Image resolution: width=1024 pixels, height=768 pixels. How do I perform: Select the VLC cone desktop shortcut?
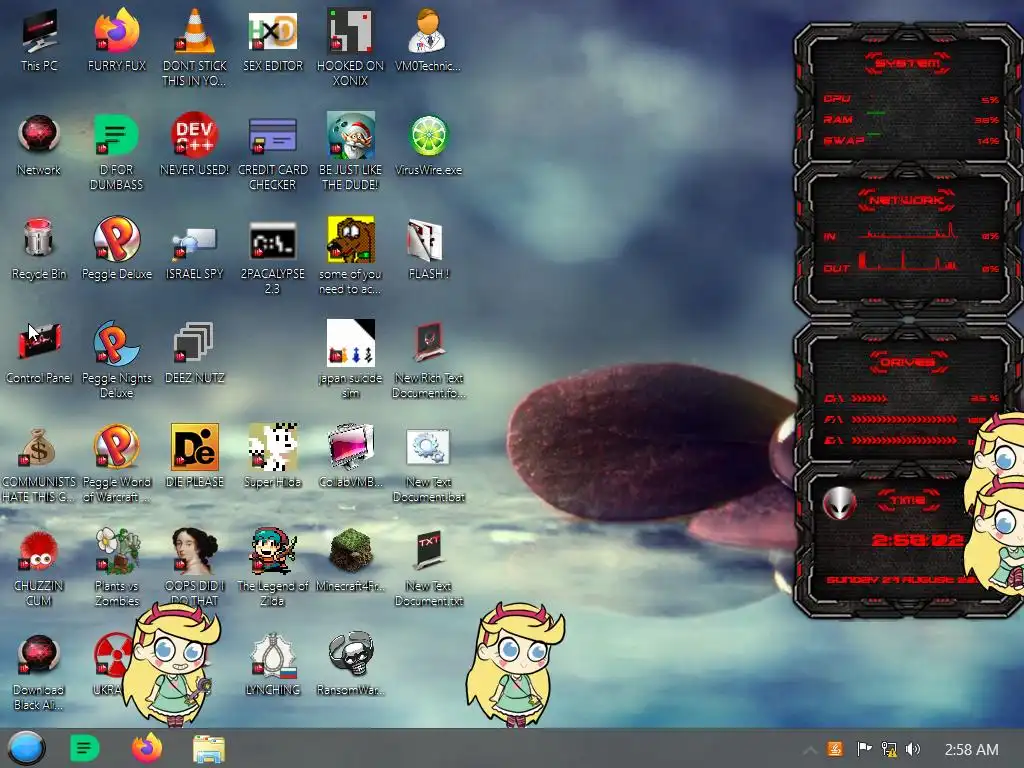click(195, 47)
